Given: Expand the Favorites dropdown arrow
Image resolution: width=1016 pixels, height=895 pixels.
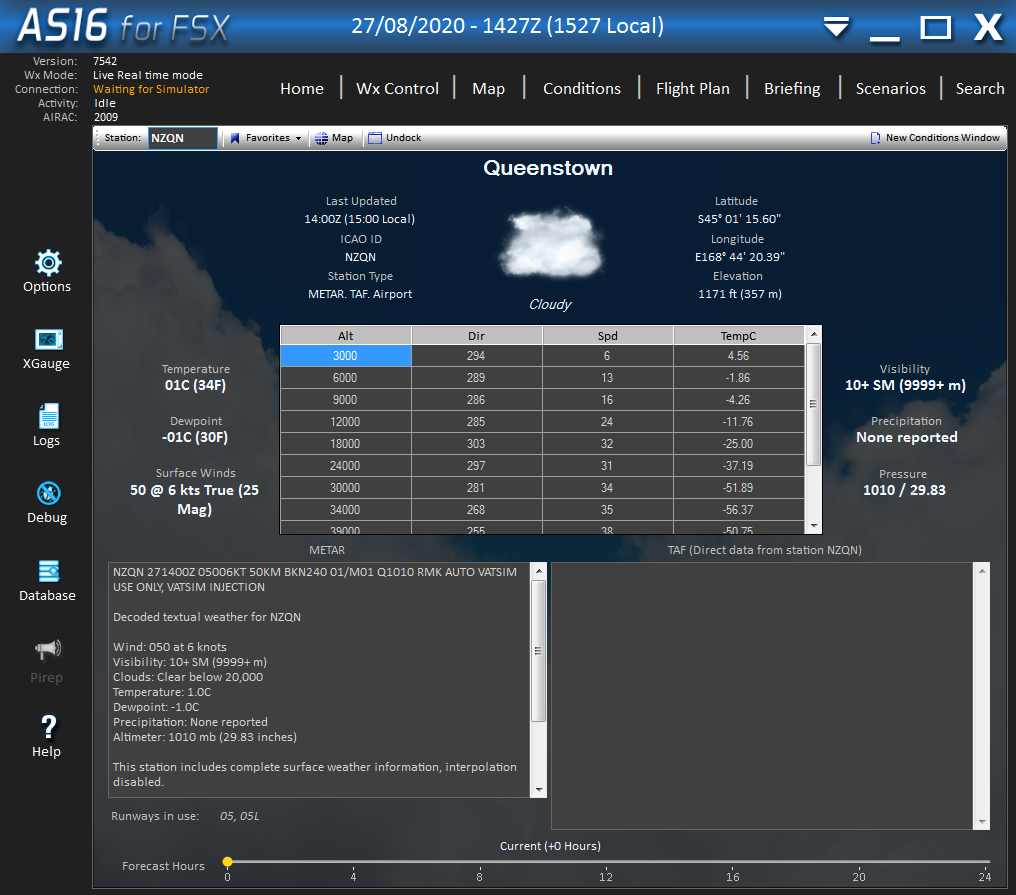Looking at the screenshot, I should 298,139.
